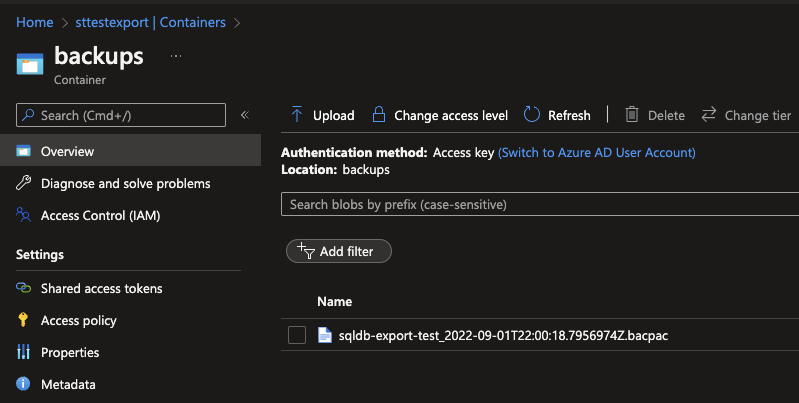Image resolution: width=799 pixels, height=403 pixels.
Task: Click the Properties bars icon
Action: point(23,352)
